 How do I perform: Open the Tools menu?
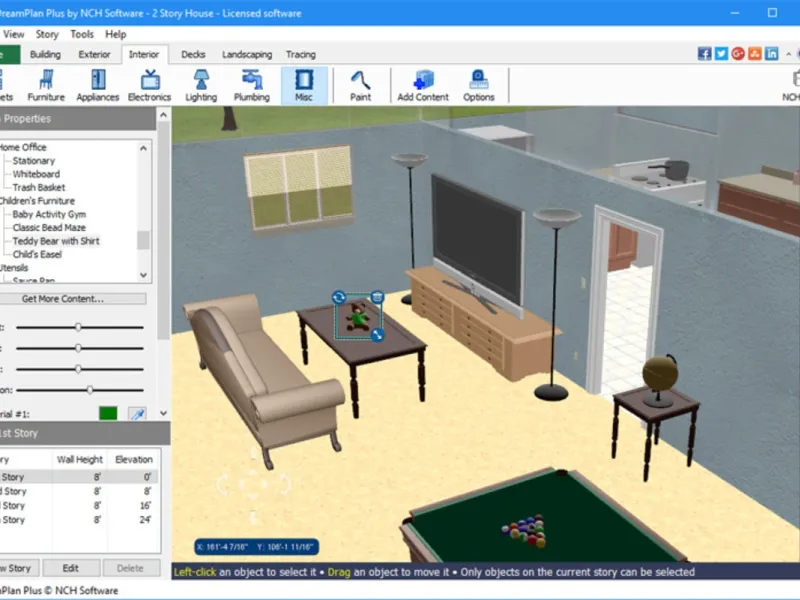tap(82, 34)
